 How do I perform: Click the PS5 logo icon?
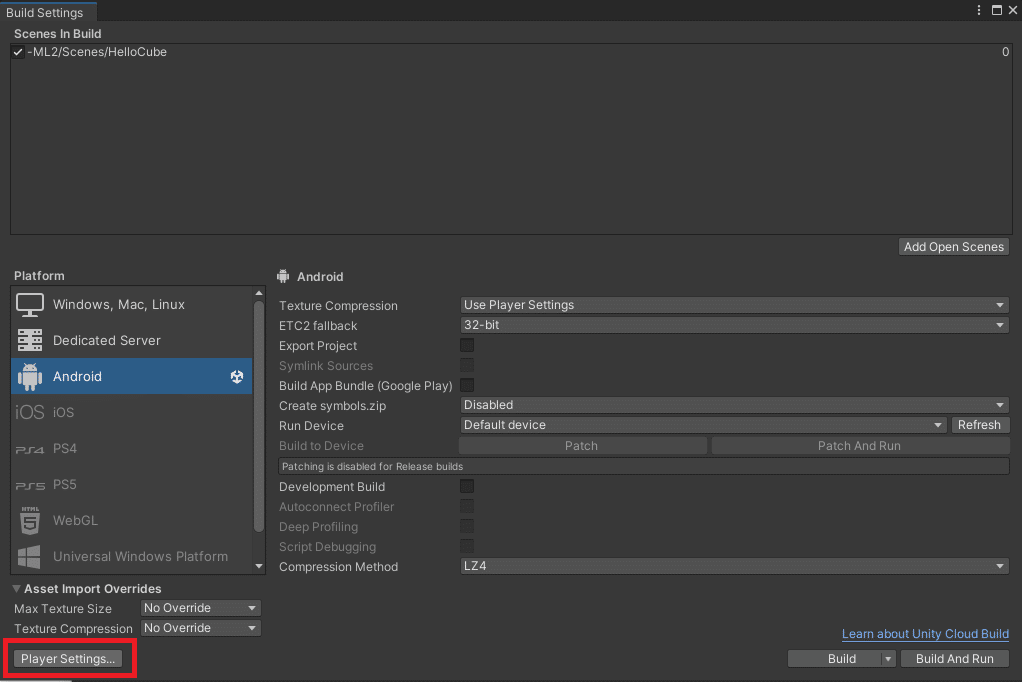[x=30, y=486]
